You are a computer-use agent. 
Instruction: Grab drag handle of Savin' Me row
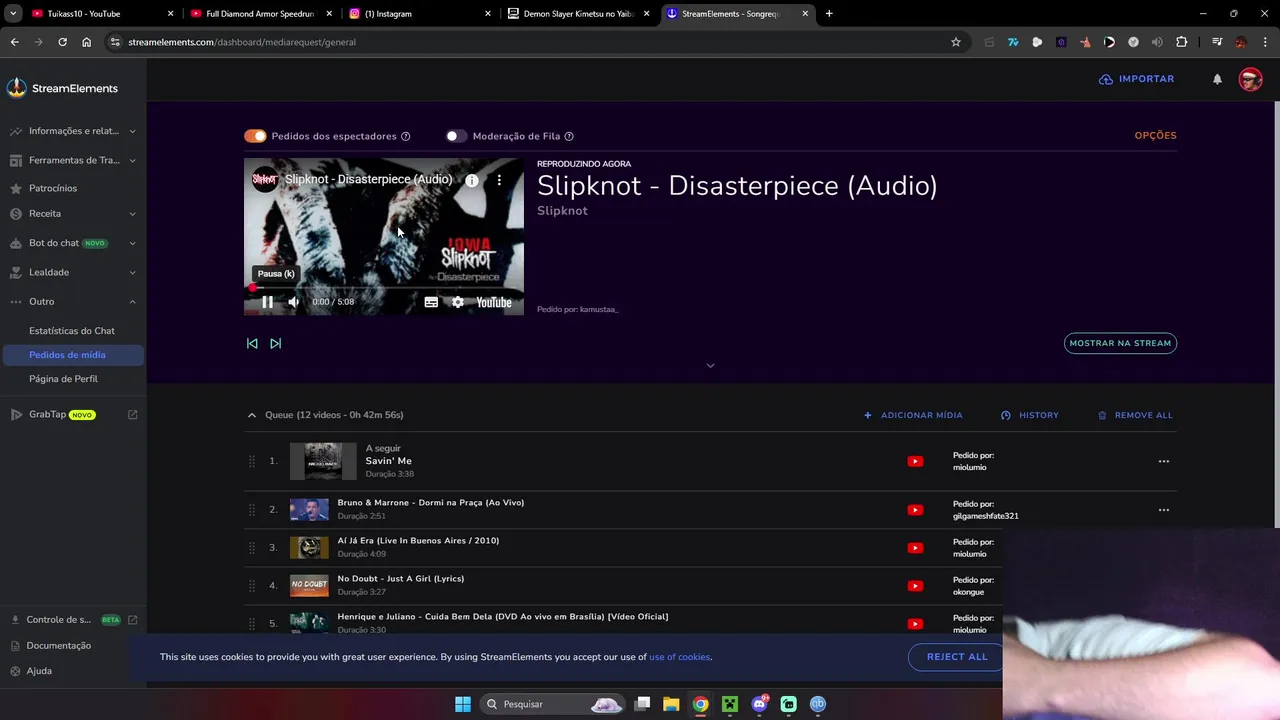pos(252,461)
